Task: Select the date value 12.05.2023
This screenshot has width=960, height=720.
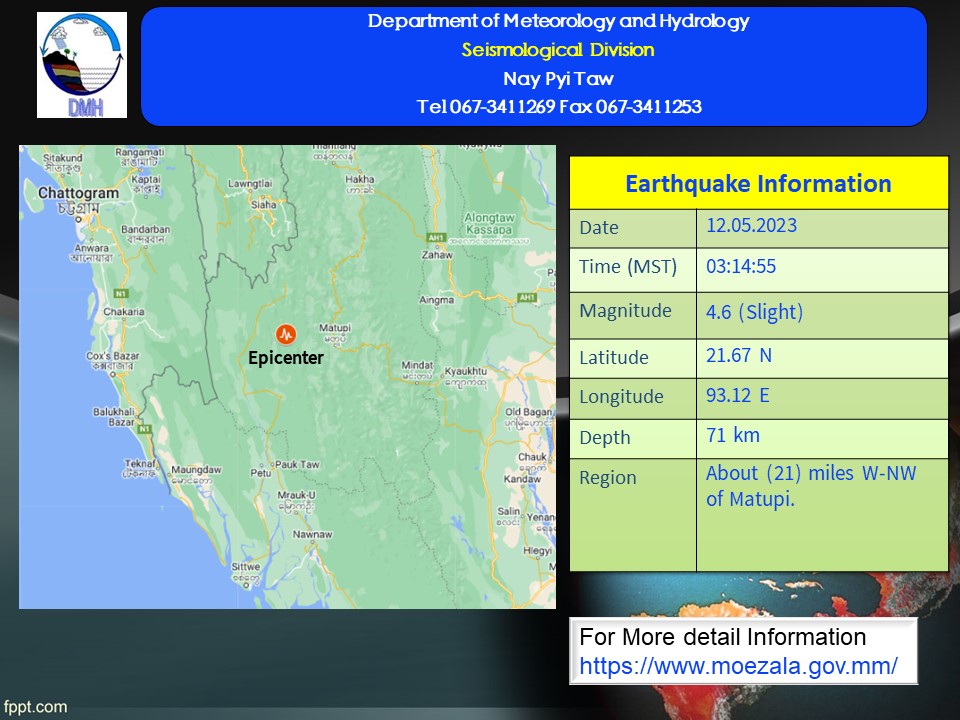Action: (x=751, y=225)
